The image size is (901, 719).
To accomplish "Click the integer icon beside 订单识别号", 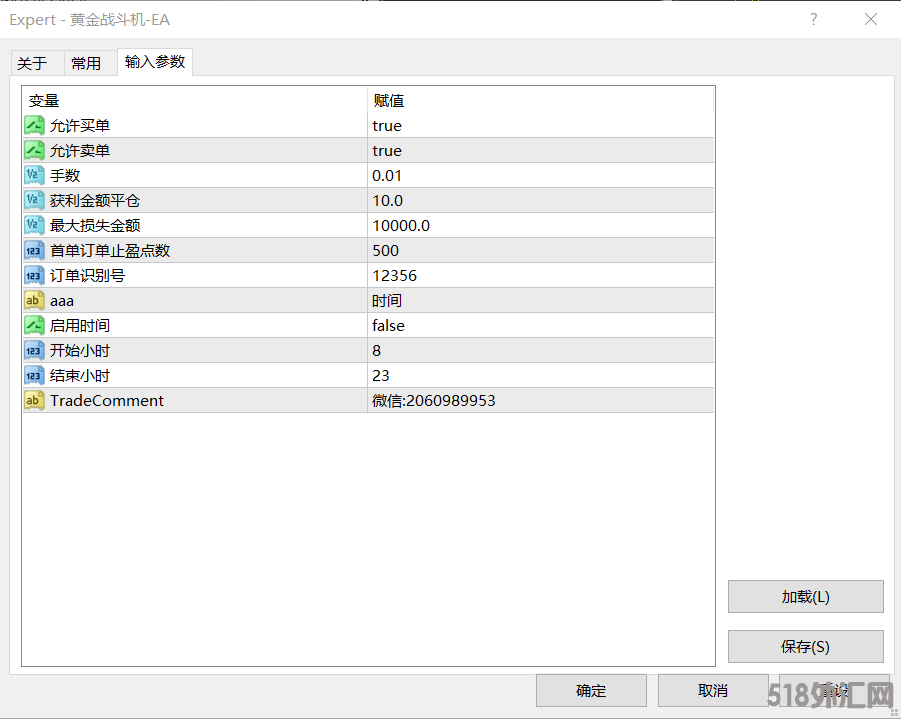I will 34,276.
